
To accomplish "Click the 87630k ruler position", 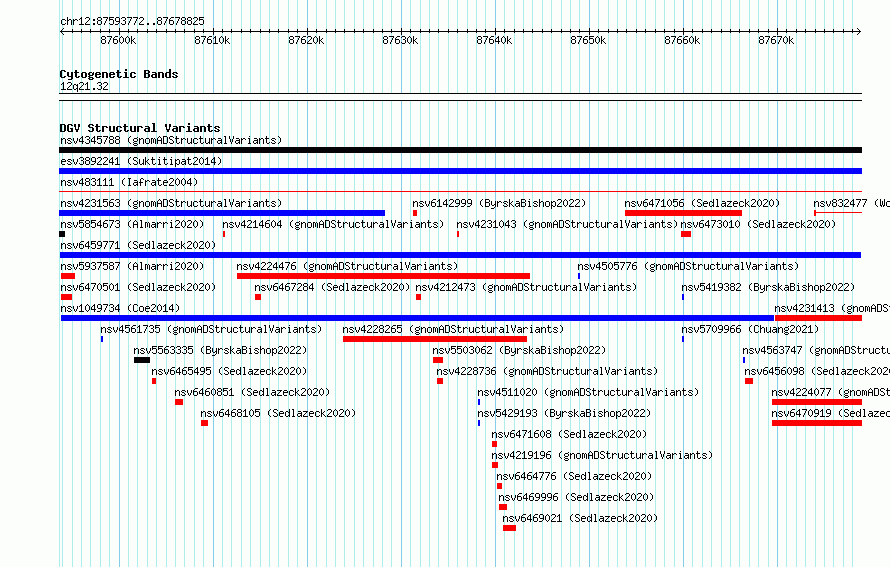I will click(x=400, y=40).
